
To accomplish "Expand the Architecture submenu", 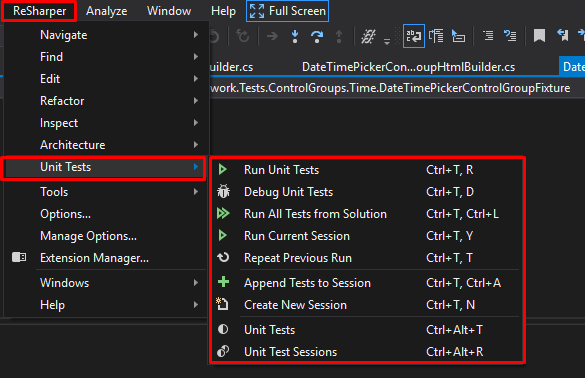I will (106, 145).
